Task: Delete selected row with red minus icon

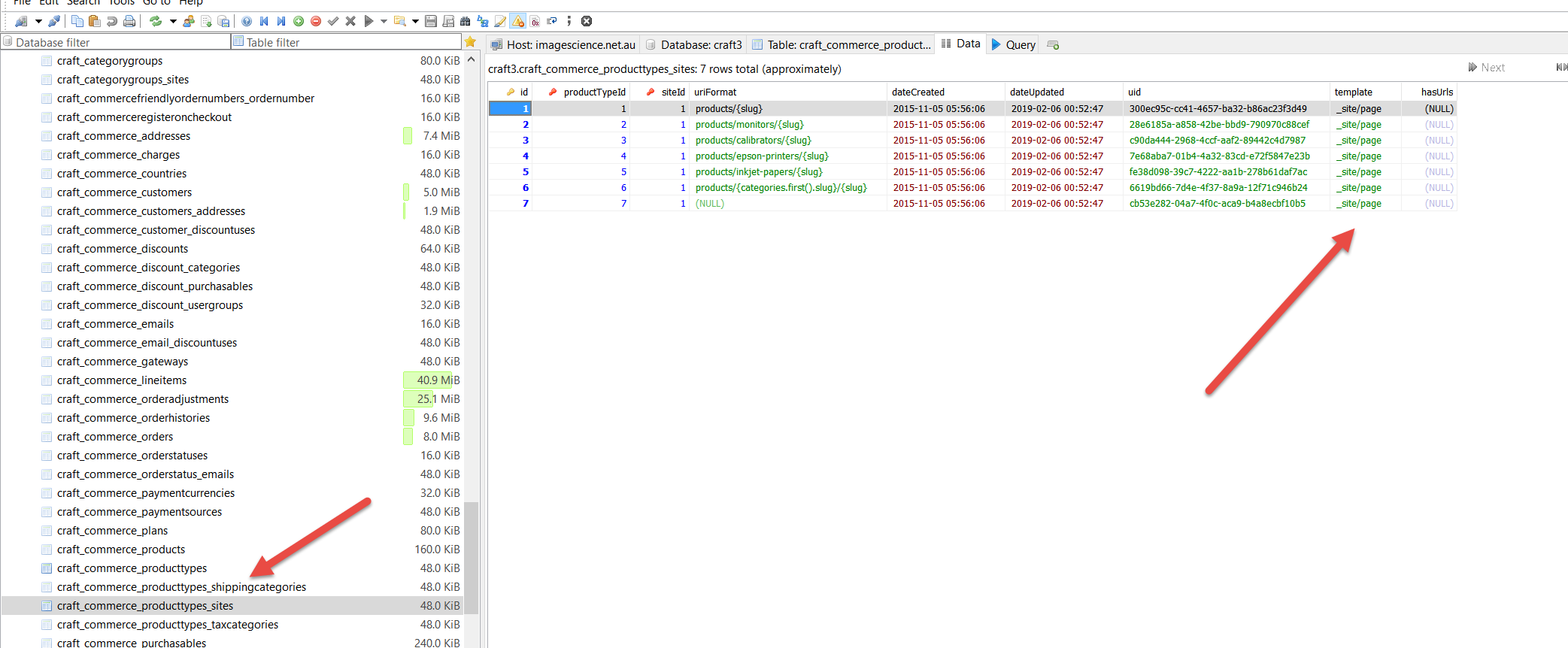Action: click(316, 21)
